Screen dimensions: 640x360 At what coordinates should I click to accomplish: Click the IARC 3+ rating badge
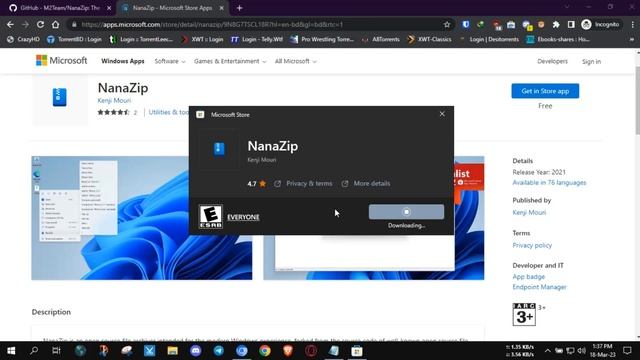coord(524,314)
